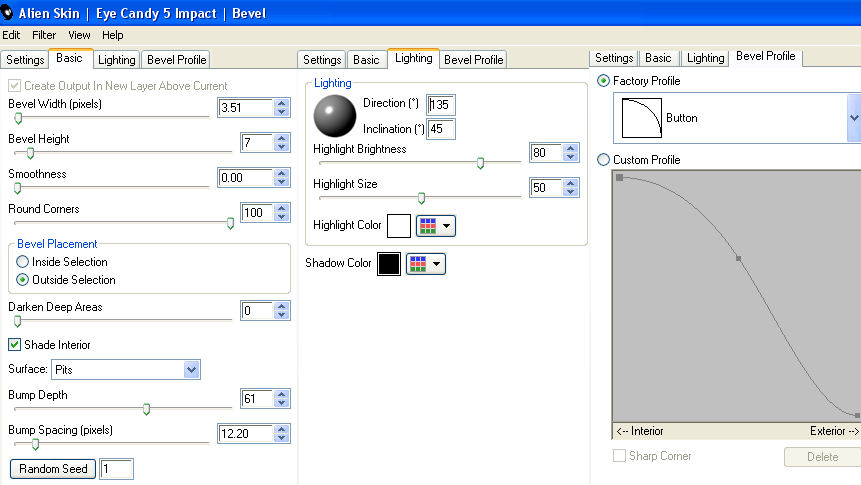Click the Button factory profile thumbnail
Screen dimensions: 861x485
click(641, 118)
